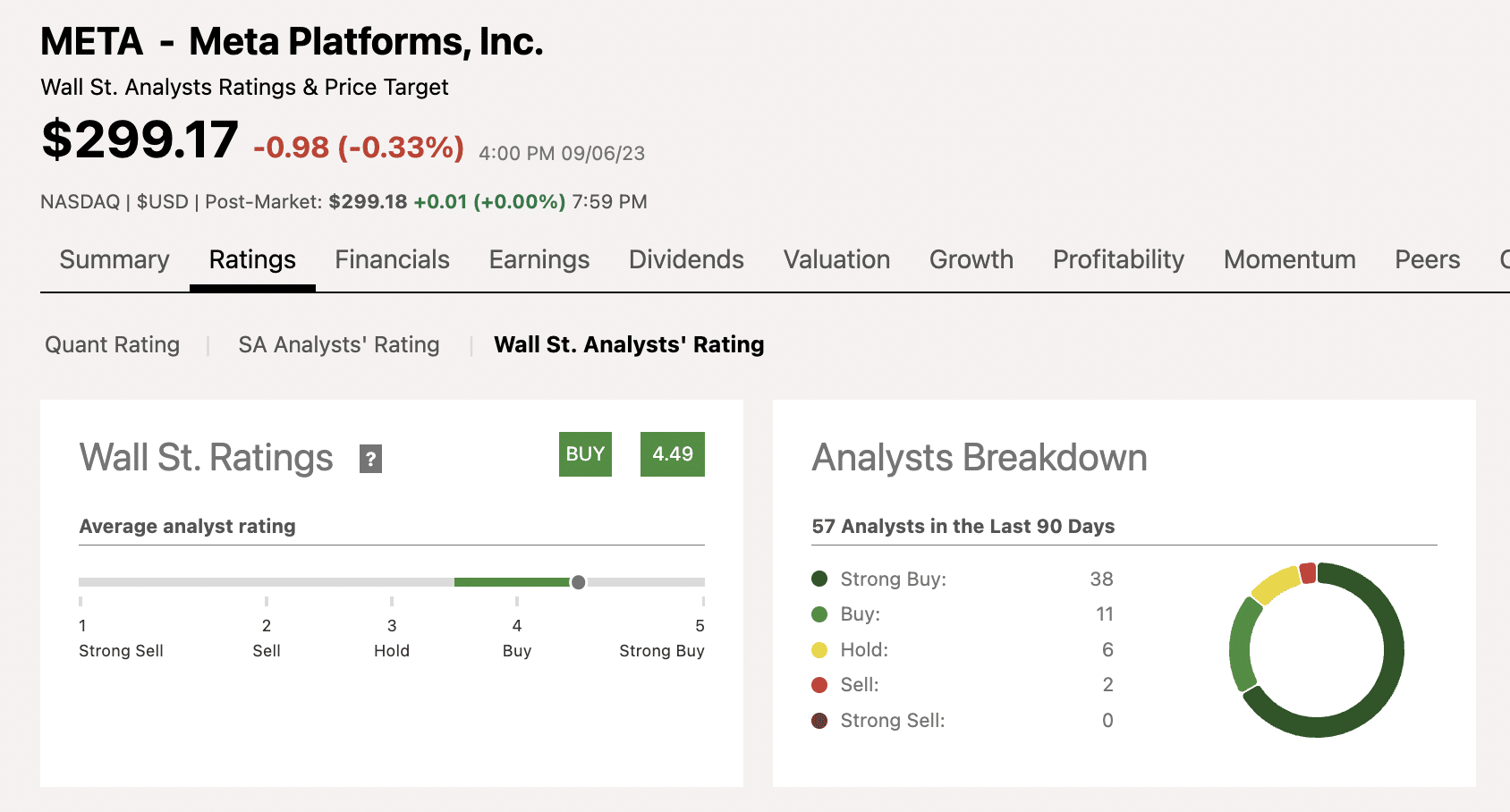Click the 'Buy' scale label under 4

click(x=517, y=651)
